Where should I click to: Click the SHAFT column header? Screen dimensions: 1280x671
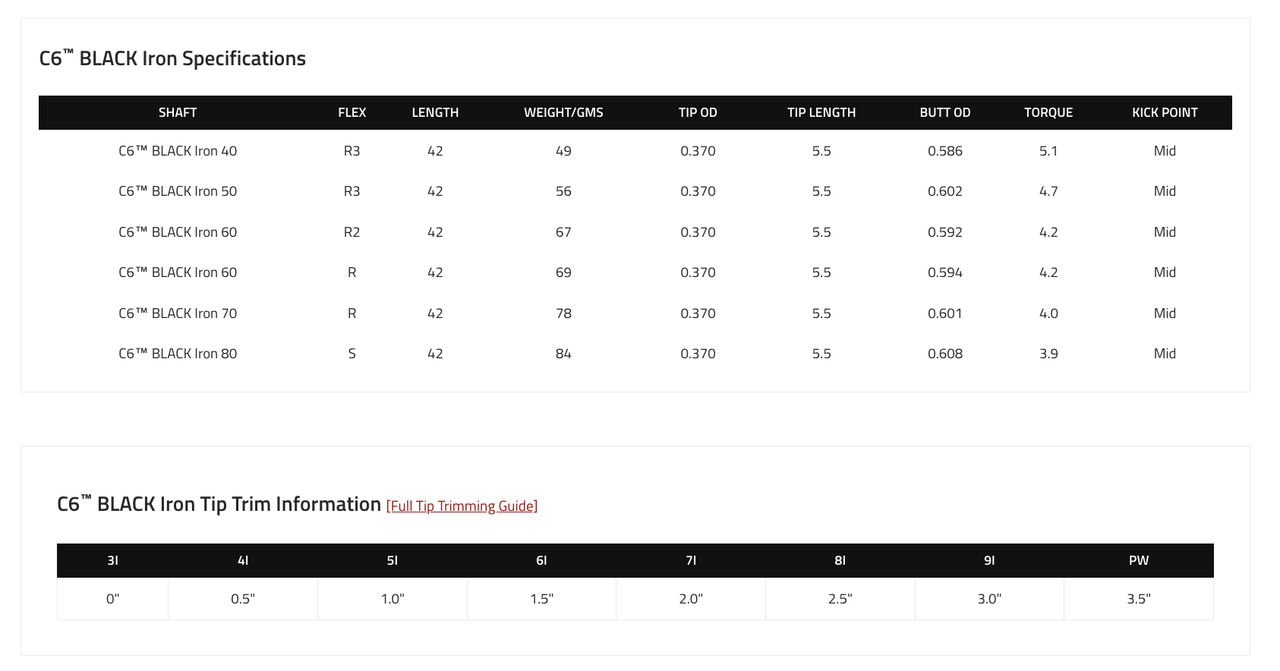point(178,113)
